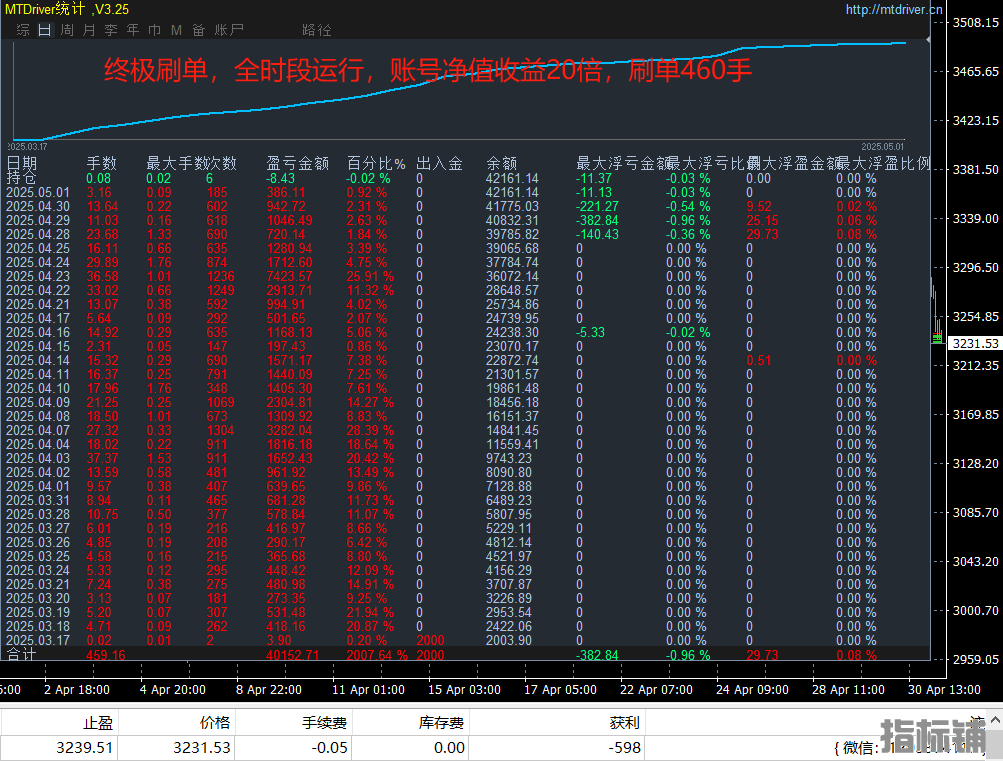Click the 合计 totals row label
Viewport: 1003px width, 761px height.
pos(22,654)
